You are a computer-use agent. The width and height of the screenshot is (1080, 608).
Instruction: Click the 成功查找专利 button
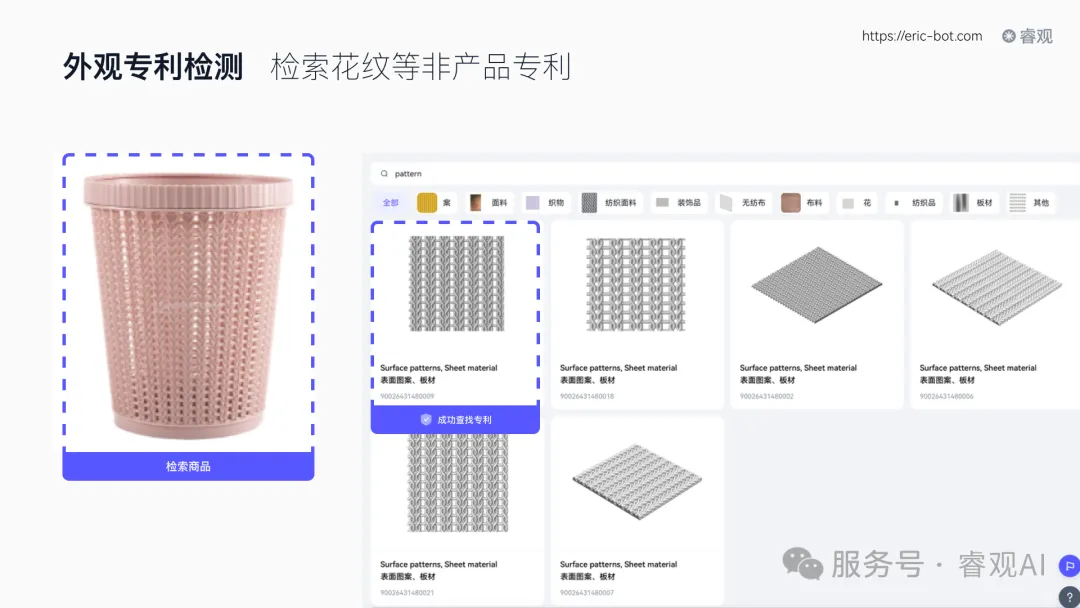coord(455,419)
